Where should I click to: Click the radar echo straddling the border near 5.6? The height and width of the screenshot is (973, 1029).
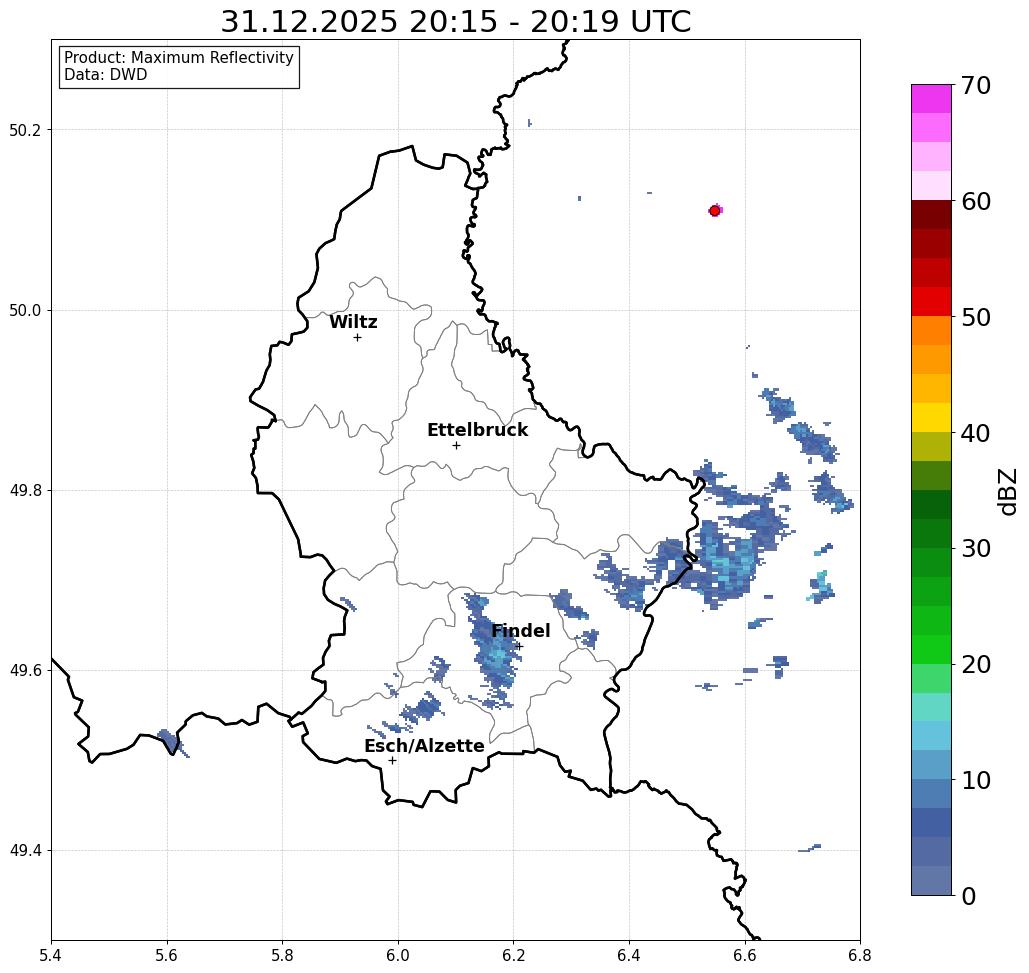pyautogui.click(x=171, y=741)
